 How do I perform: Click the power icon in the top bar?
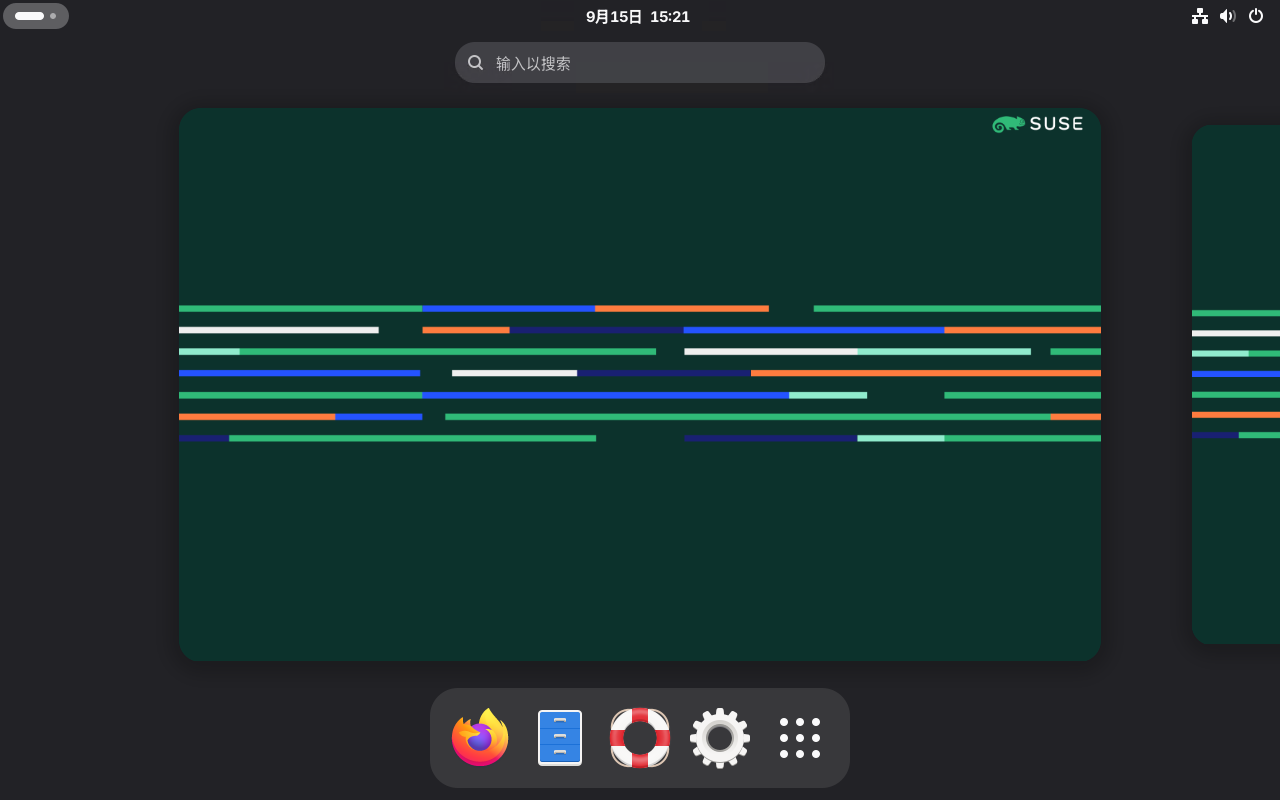pyautogui.click(x=1256, y=16)
